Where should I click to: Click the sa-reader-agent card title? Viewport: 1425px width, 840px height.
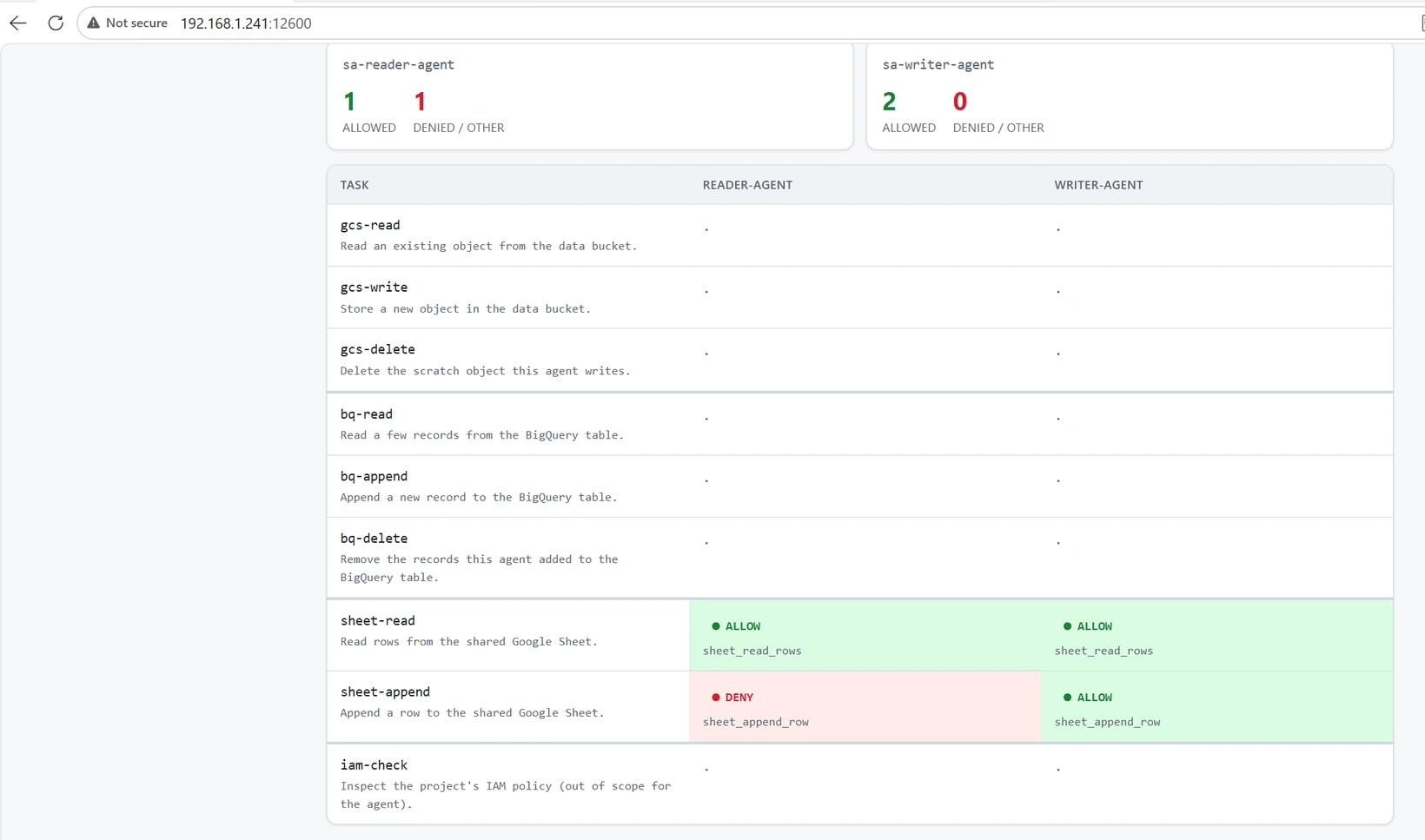point(398,64)
